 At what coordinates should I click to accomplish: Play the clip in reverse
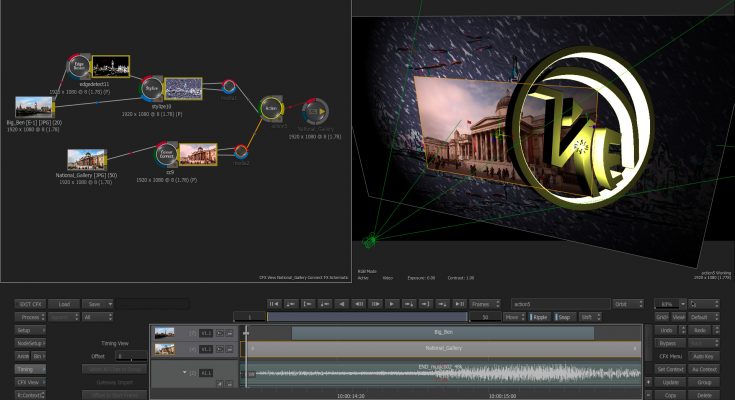[341, 304]
